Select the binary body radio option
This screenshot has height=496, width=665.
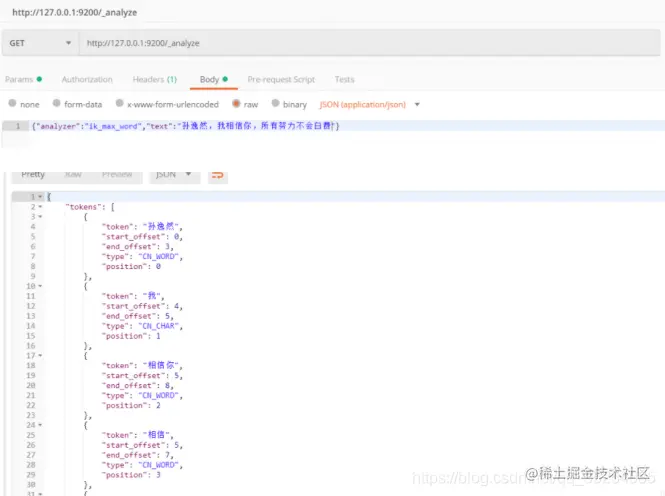point(275,103)
